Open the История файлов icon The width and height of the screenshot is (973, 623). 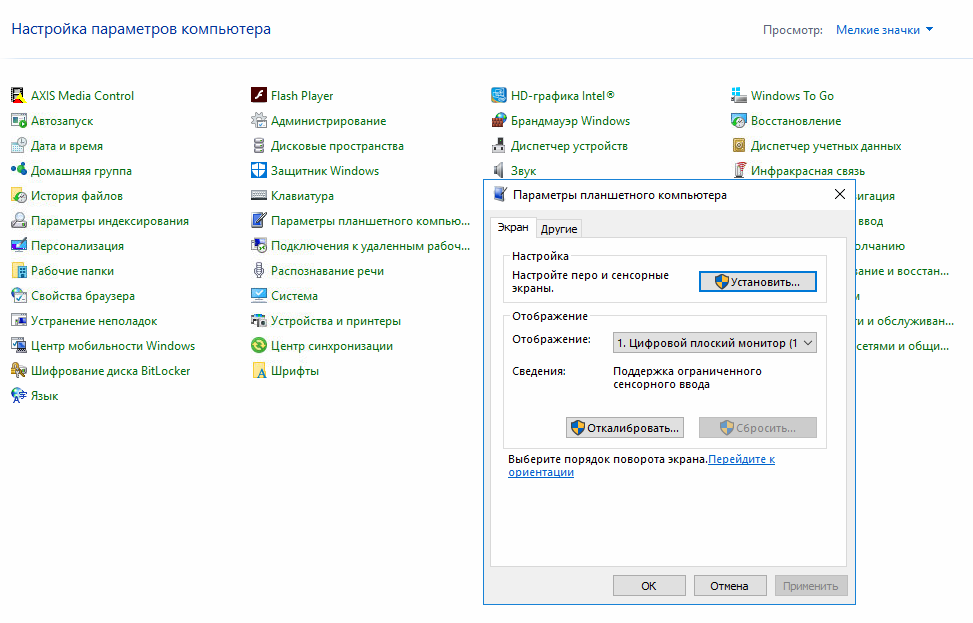[18, 195]
